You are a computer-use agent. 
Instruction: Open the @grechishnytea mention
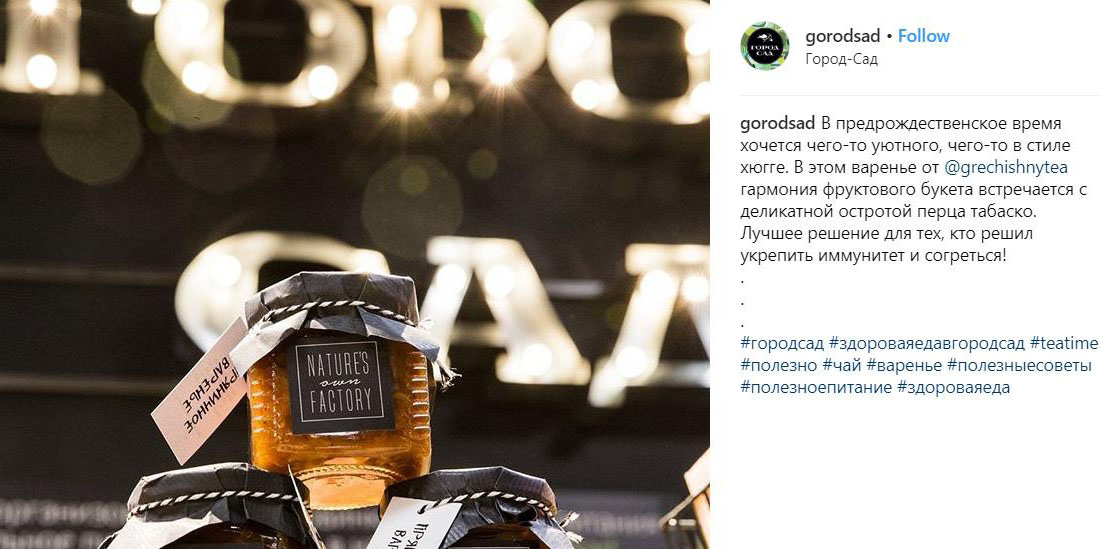(x=1005, y=168)
